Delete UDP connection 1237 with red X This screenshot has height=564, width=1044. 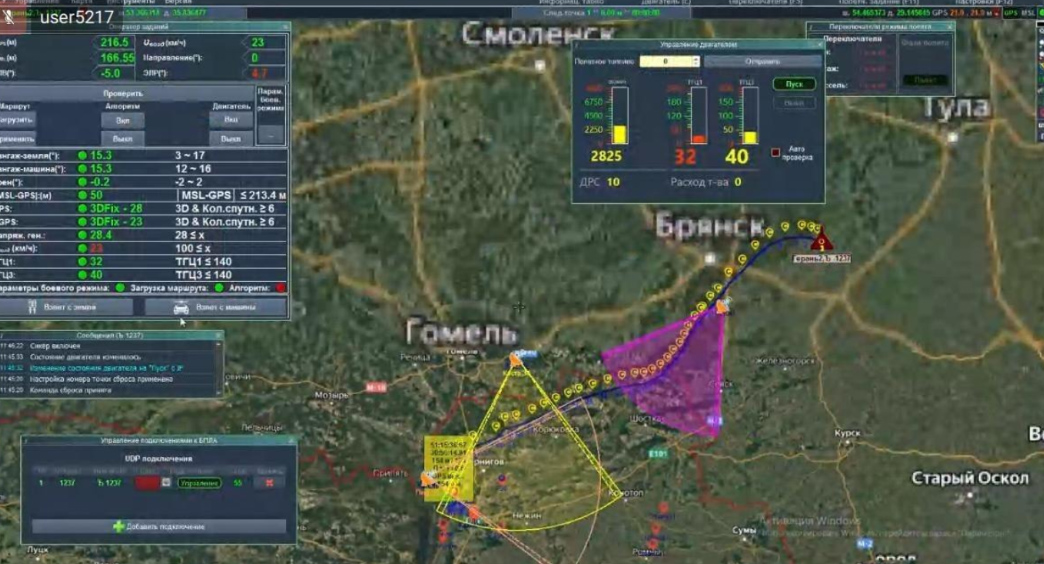[x=267, y=482]
